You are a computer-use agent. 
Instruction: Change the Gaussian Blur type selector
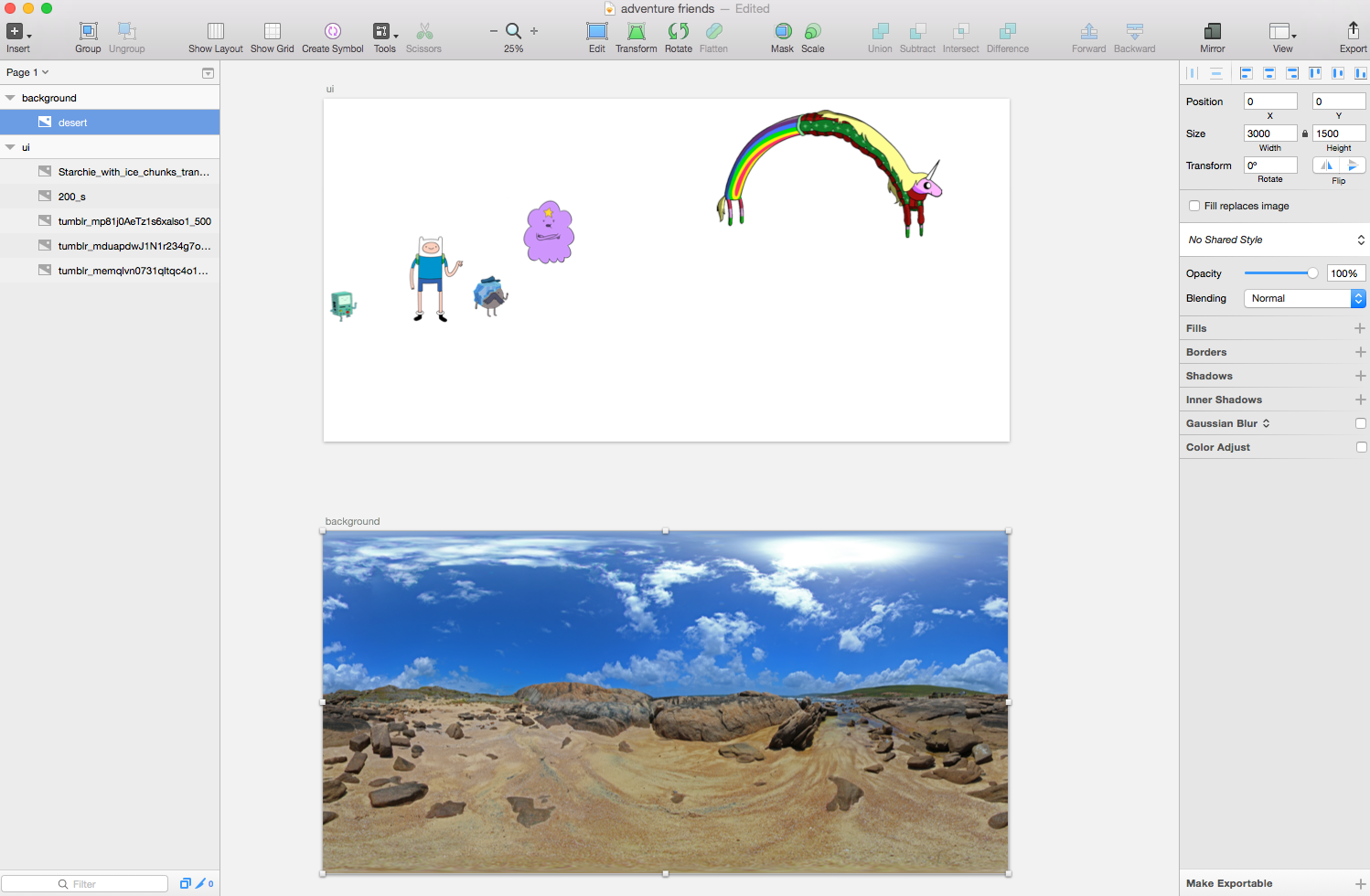click(x=1266, y=423)
